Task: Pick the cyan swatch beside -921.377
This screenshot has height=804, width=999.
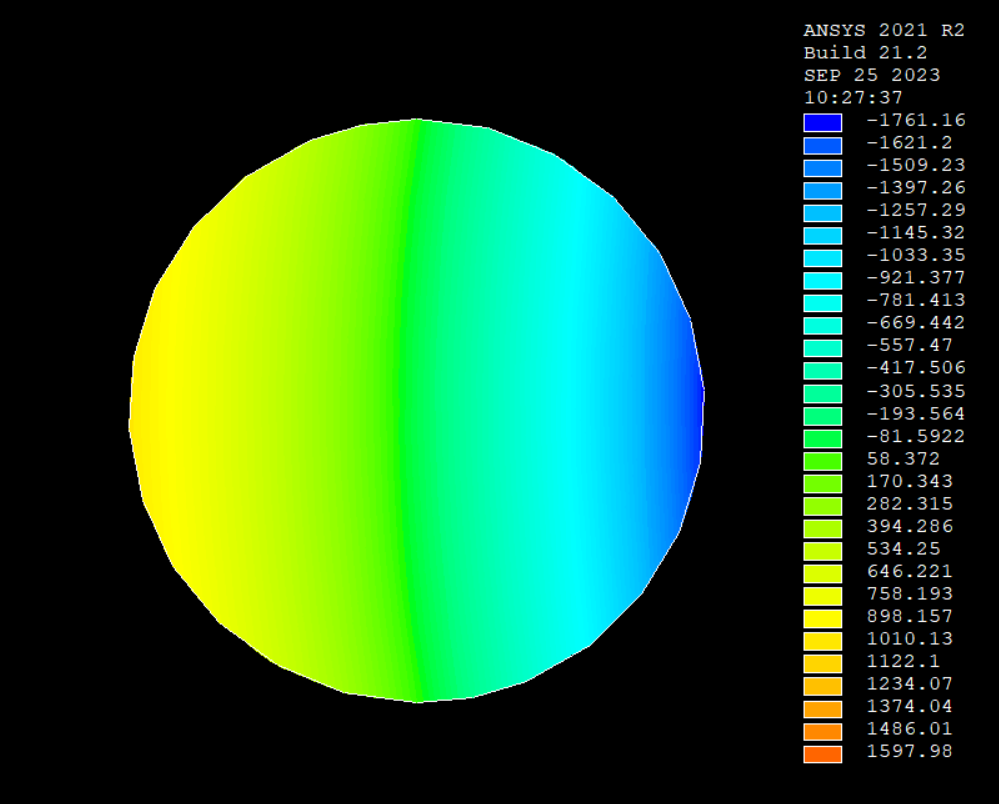Action: coord(823,280)
